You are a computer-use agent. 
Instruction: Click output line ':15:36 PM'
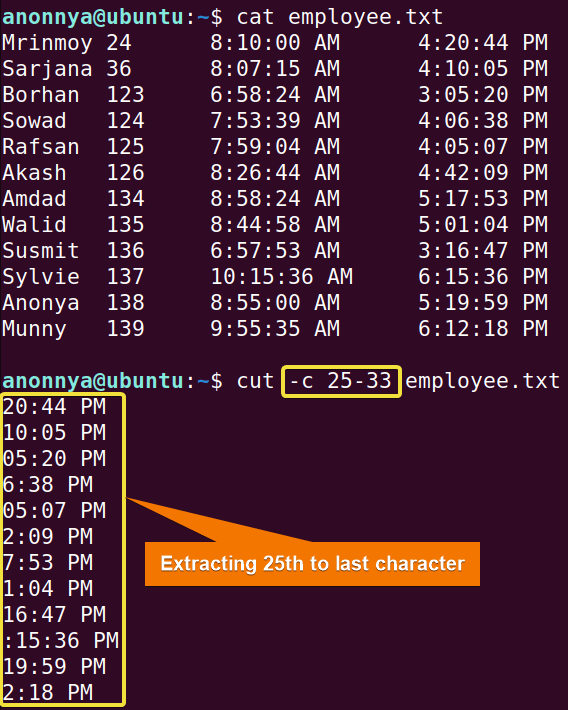61,641
